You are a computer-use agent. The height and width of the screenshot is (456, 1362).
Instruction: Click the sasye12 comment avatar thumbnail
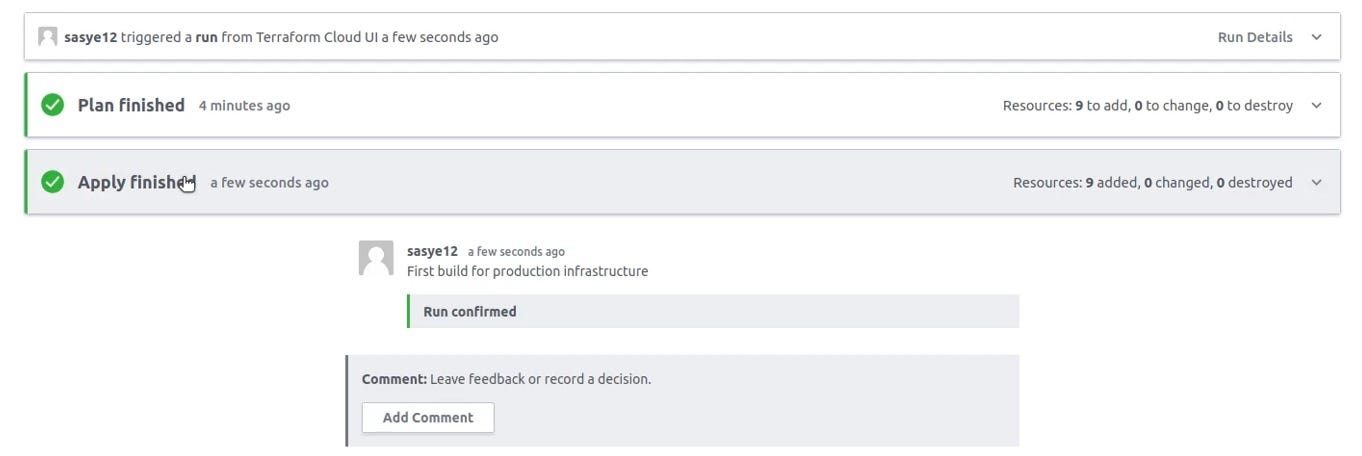(x=376, y=258)
